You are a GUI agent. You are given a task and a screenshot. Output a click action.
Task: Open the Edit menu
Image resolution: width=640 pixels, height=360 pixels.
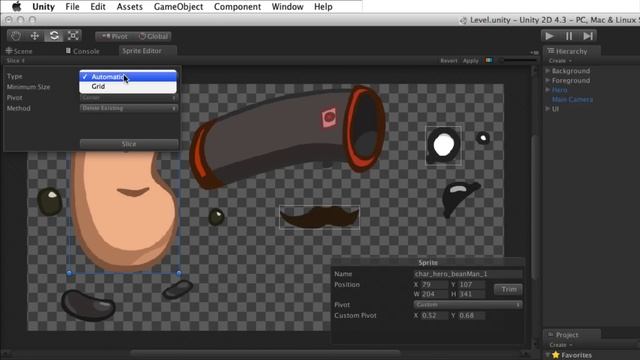pyautogui.click(x=98, y=7)
